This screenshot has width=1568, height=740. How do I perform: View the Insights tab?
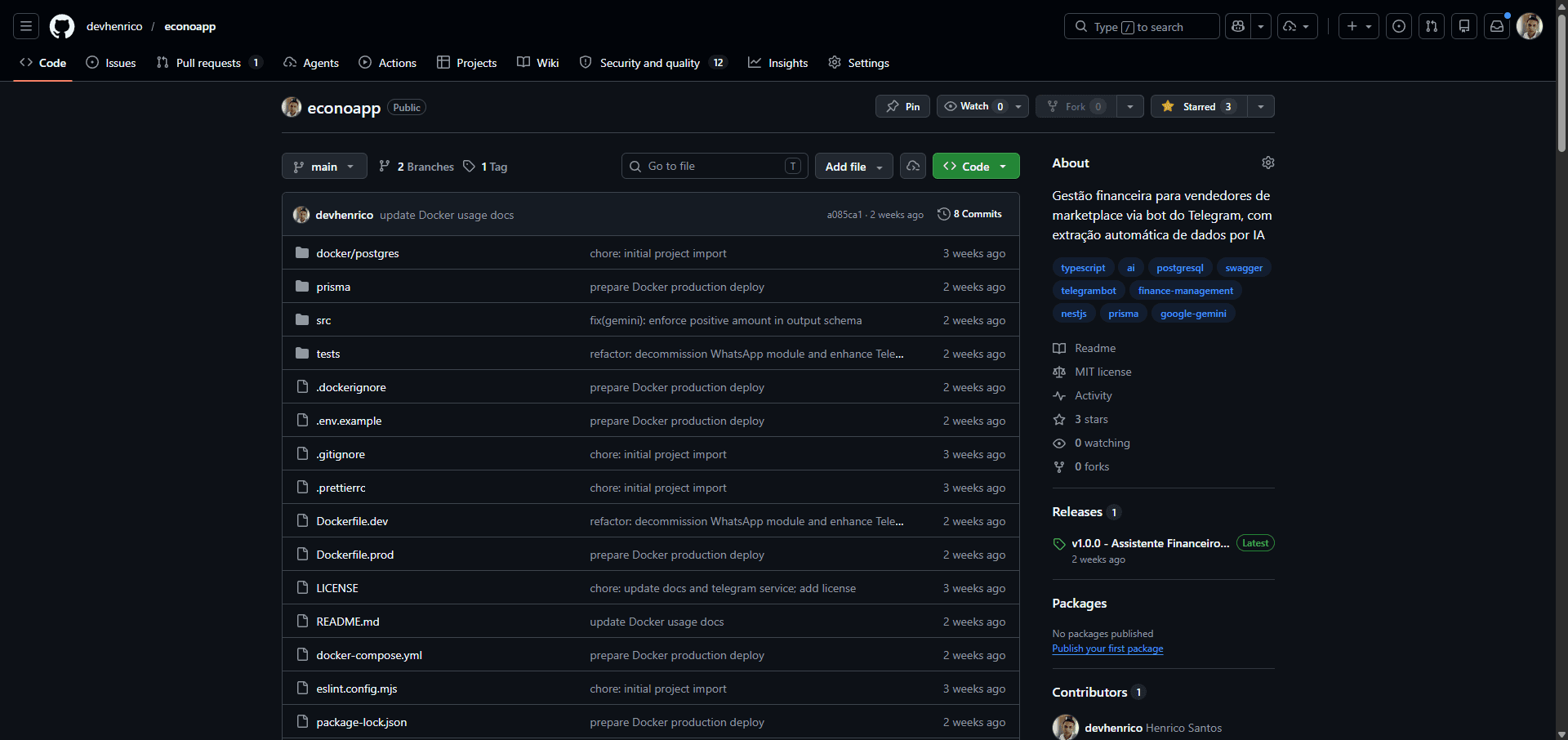(778, 63)
